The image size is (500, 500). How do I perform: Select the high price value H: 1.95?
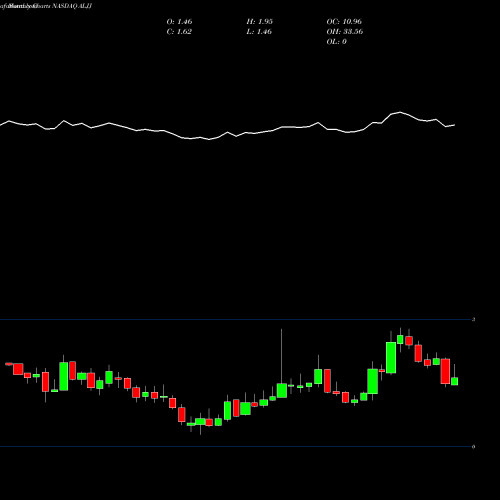point(260,22)
